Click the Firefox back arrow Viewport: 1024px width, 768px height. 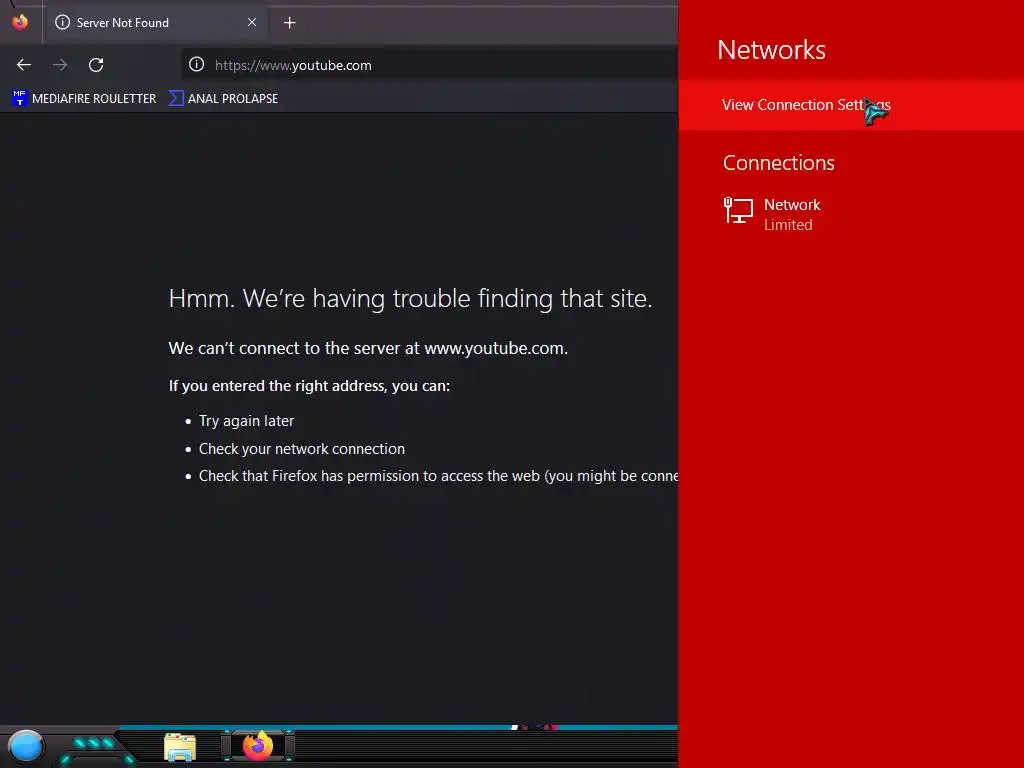[24, 65]
